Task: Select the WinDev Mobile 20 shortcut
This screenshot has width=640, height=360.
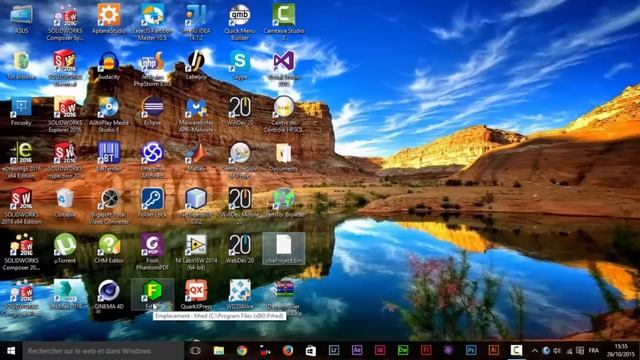Action: [240, 206]
